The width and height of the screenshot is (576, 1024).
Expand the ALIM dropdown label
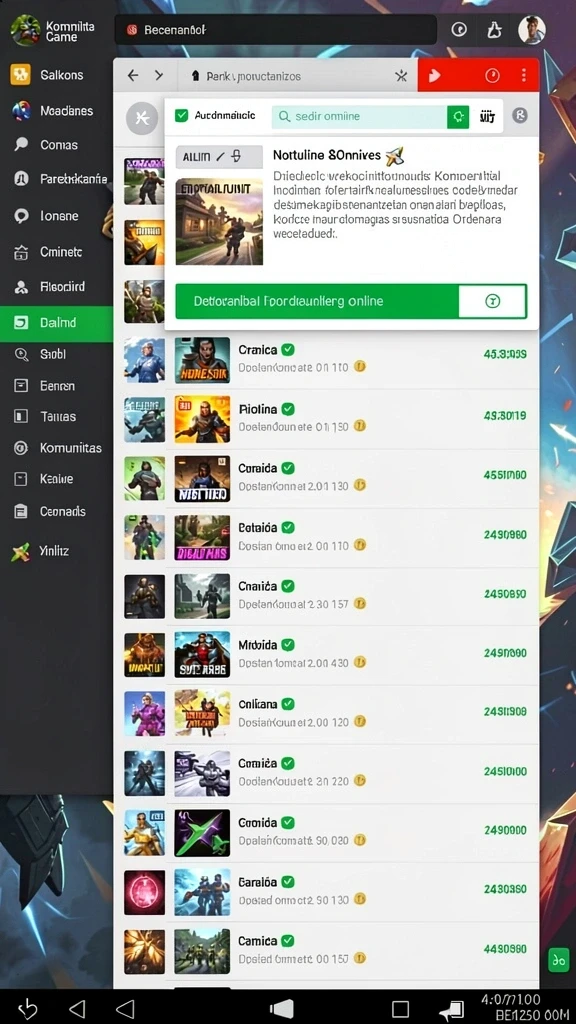[219, 157]
